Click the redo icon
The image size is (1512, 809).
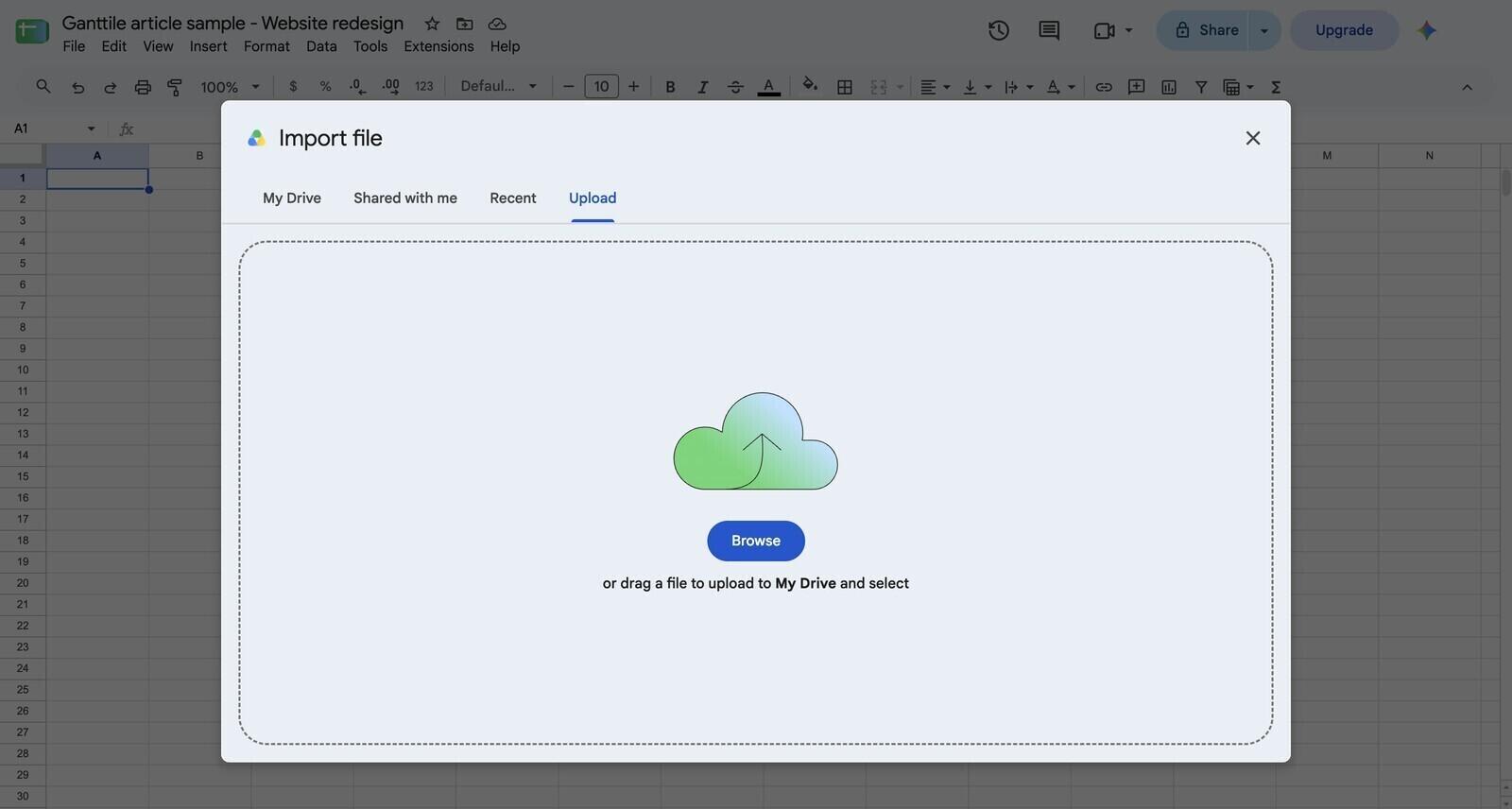[110, 87]
